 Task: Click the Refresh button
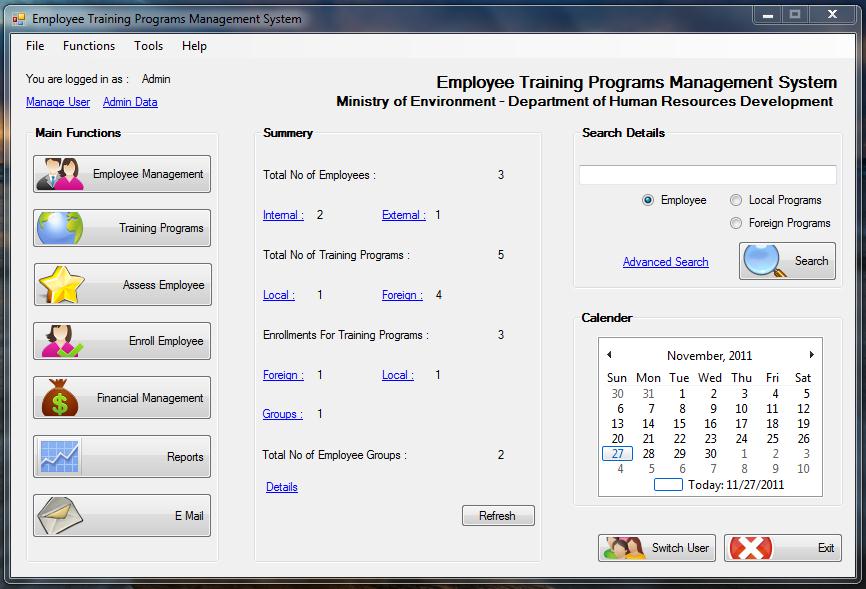[x=498, y=516]
